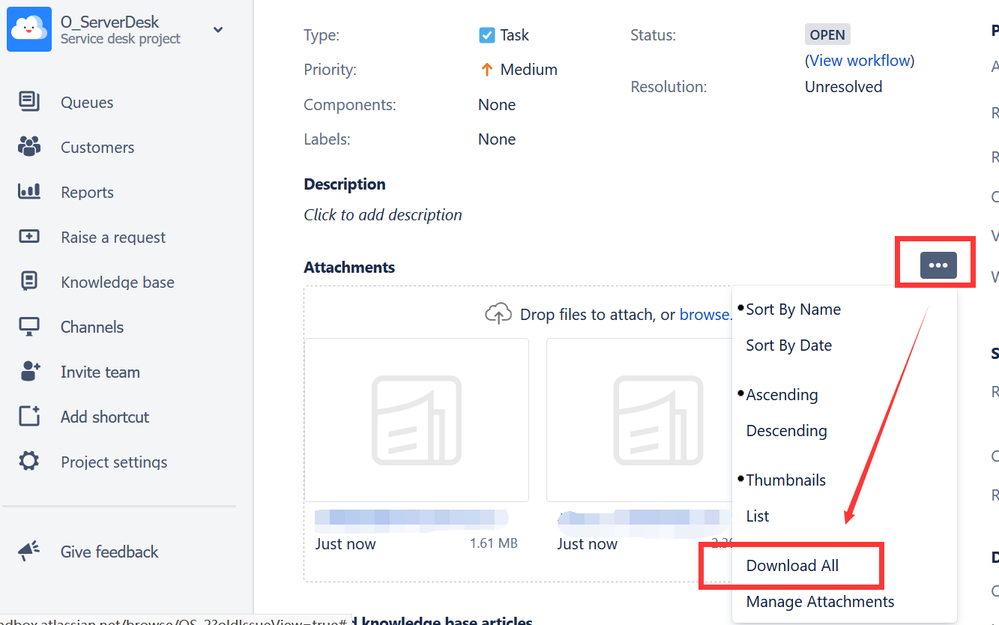Switch attachments view to List
999x625 pixels.
(758, 516)
